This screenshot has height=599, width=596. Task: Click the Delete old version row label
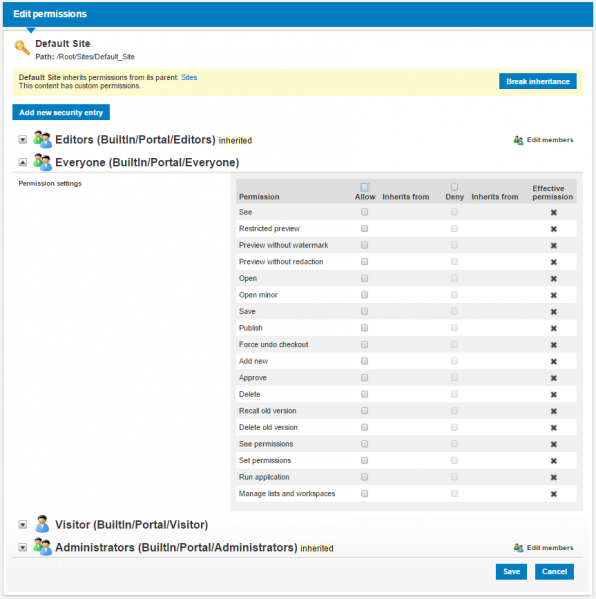point(268,427)
